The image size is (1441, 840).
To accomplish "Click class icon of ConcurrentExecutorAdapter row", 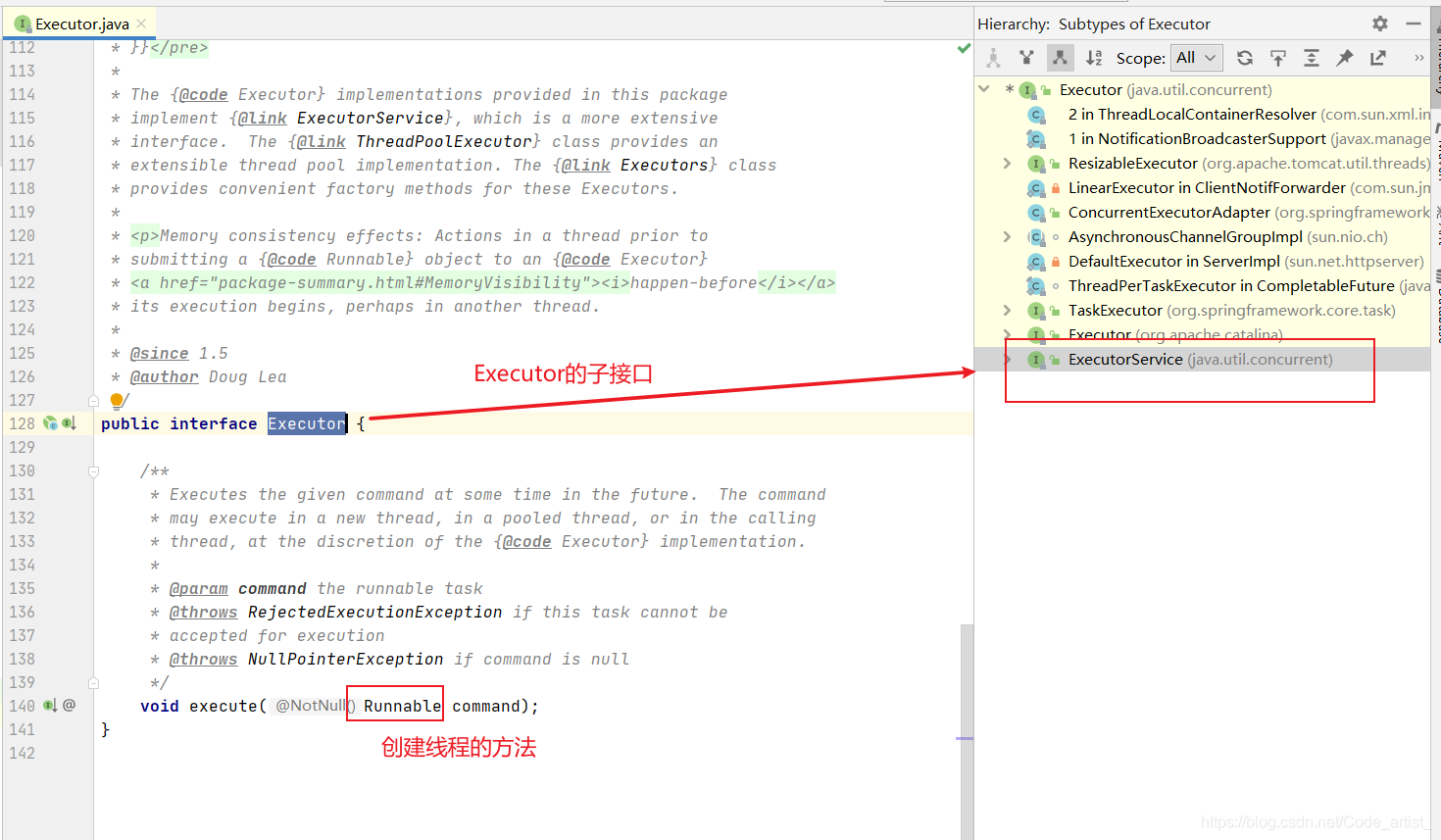I will [1035, 213].
